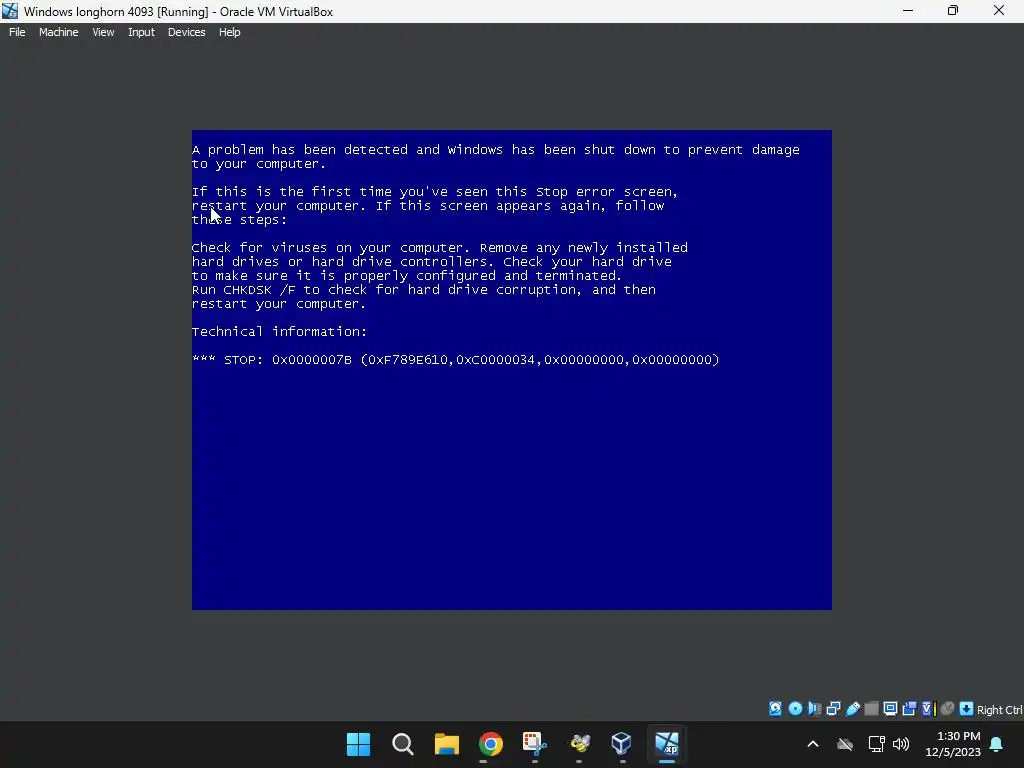Click the USB devices indicator icon
This screenshot has width=1024, height=768.
(x=853, y=709)
